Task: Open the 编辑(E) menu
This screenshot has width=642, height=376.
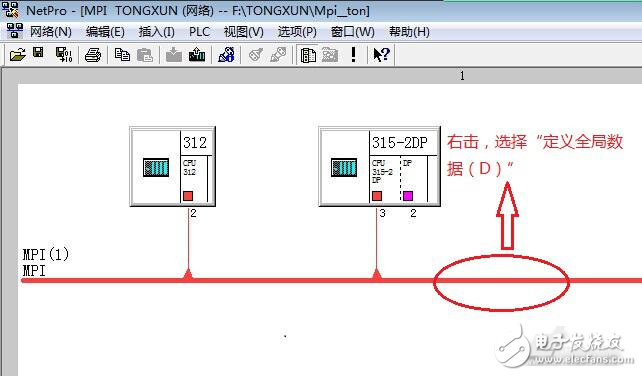Action: pos(105,32)
